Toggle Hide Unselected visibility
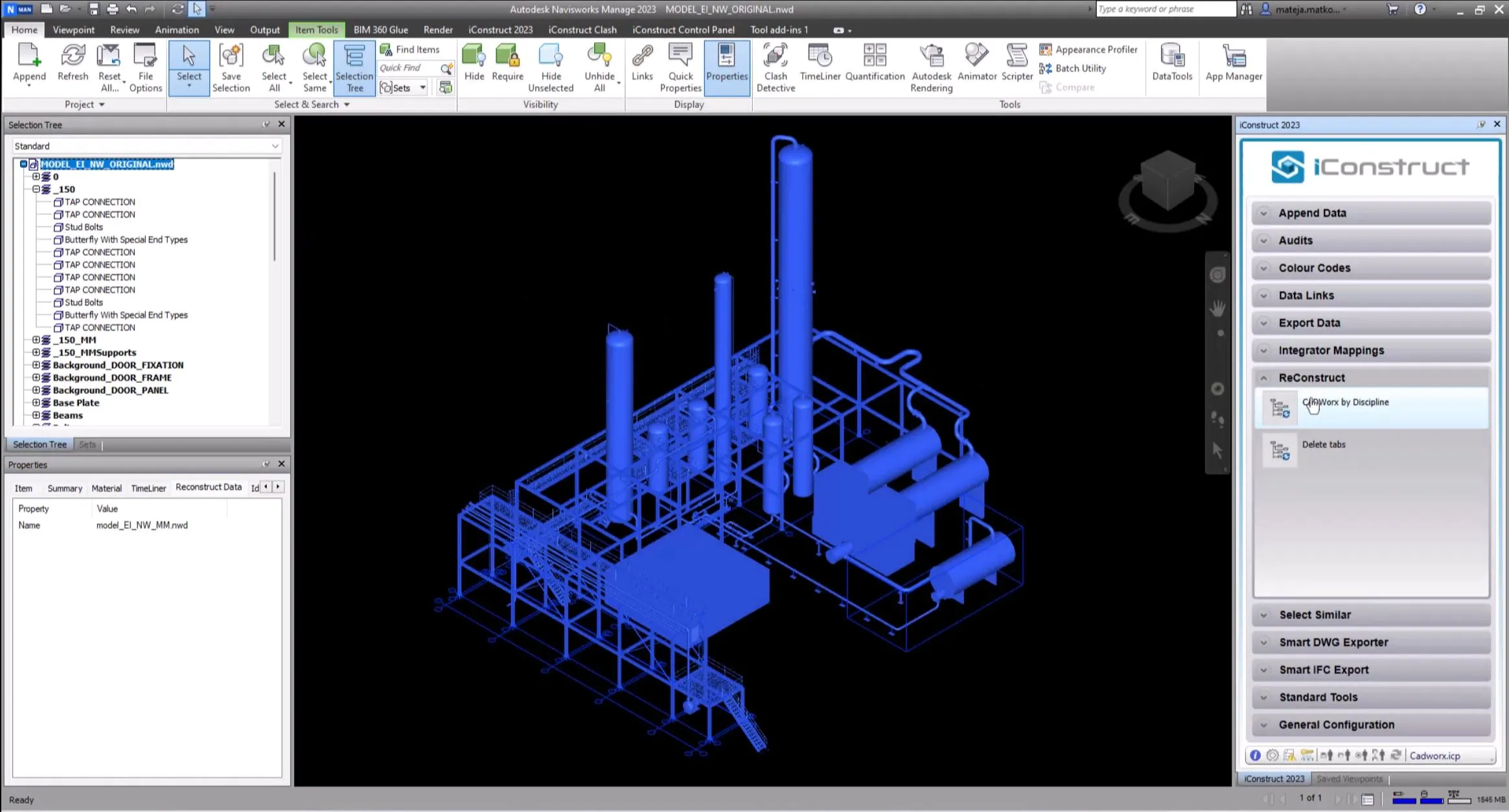Screen dimensions: 1509x812 [x=550, y=65]
